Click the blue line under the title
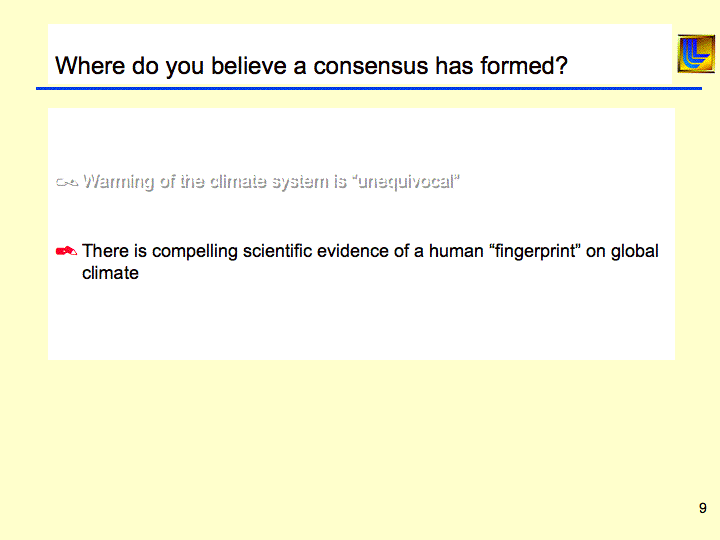The image size is (720, 540). coord(368,88)
